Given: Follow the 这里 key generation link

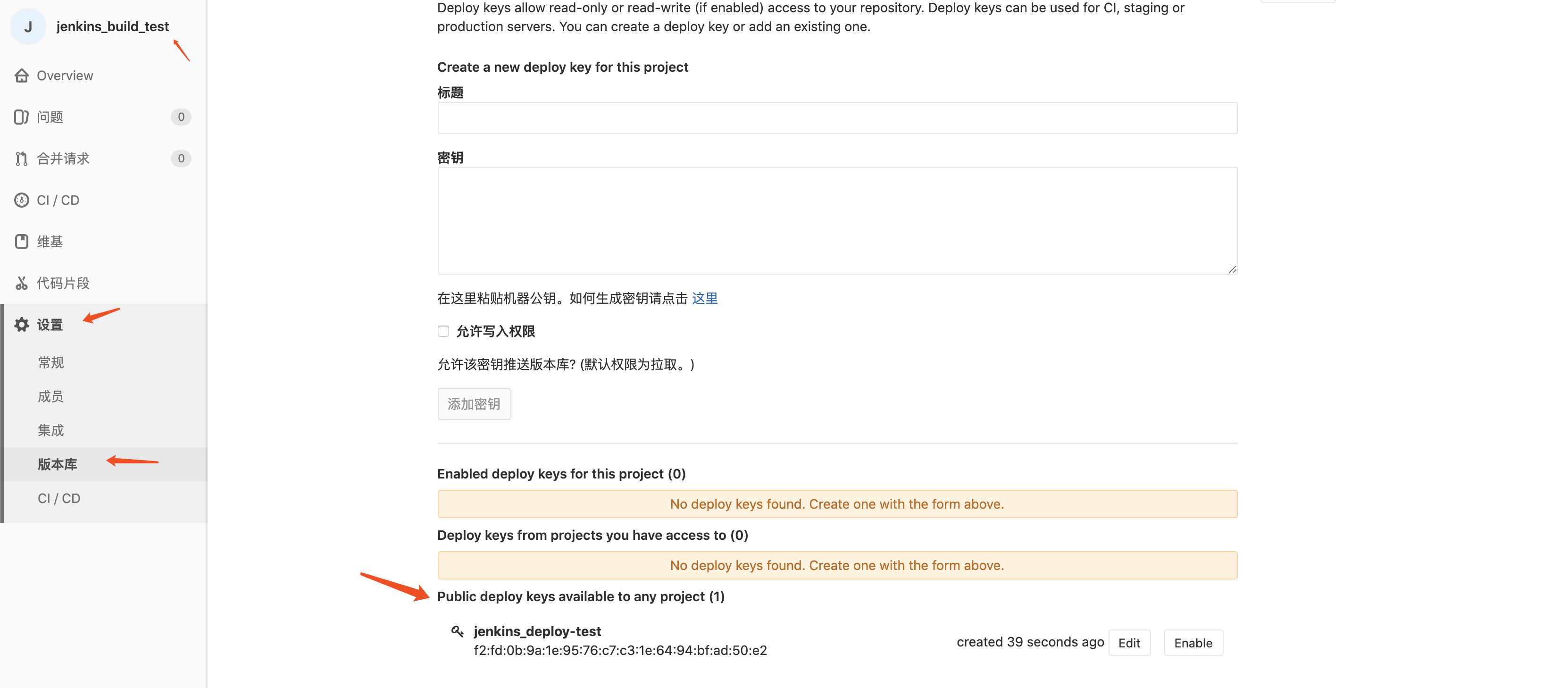Looking at the screenshot, I should (x=704, y=298).
